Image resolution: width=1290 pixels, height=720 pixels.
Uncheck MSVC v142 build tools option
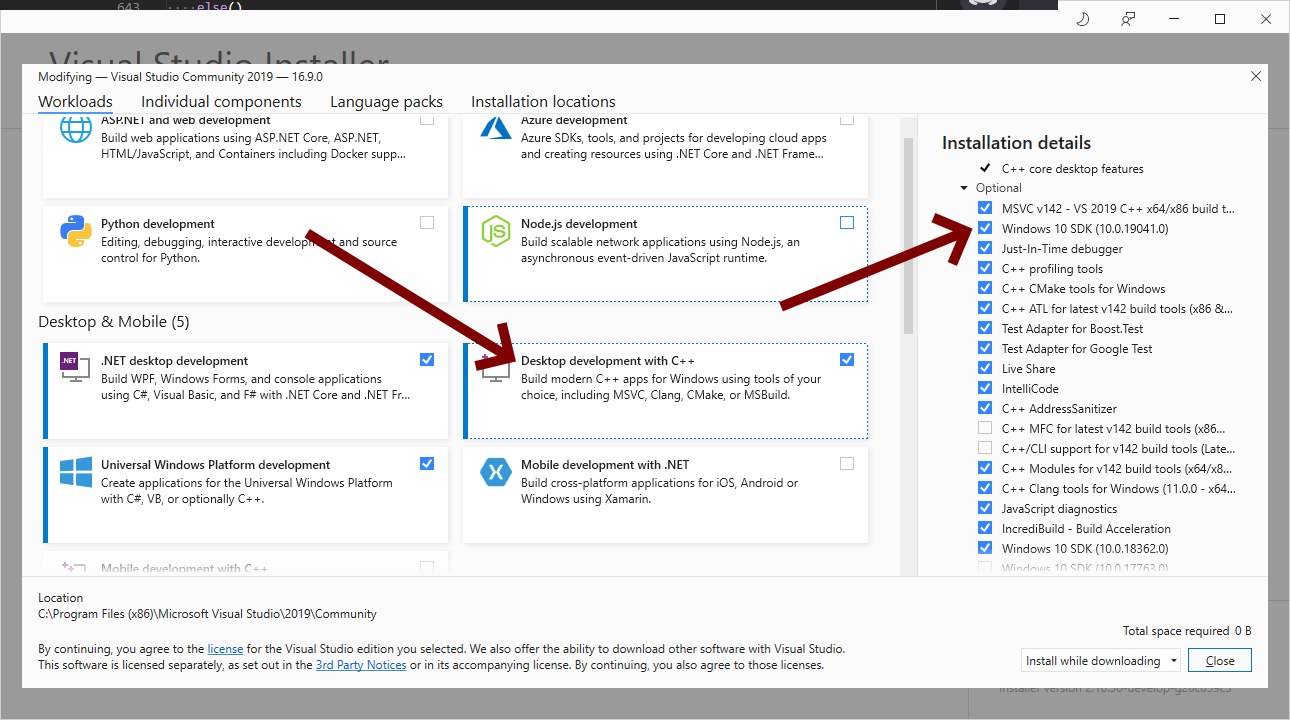[985, 208]
